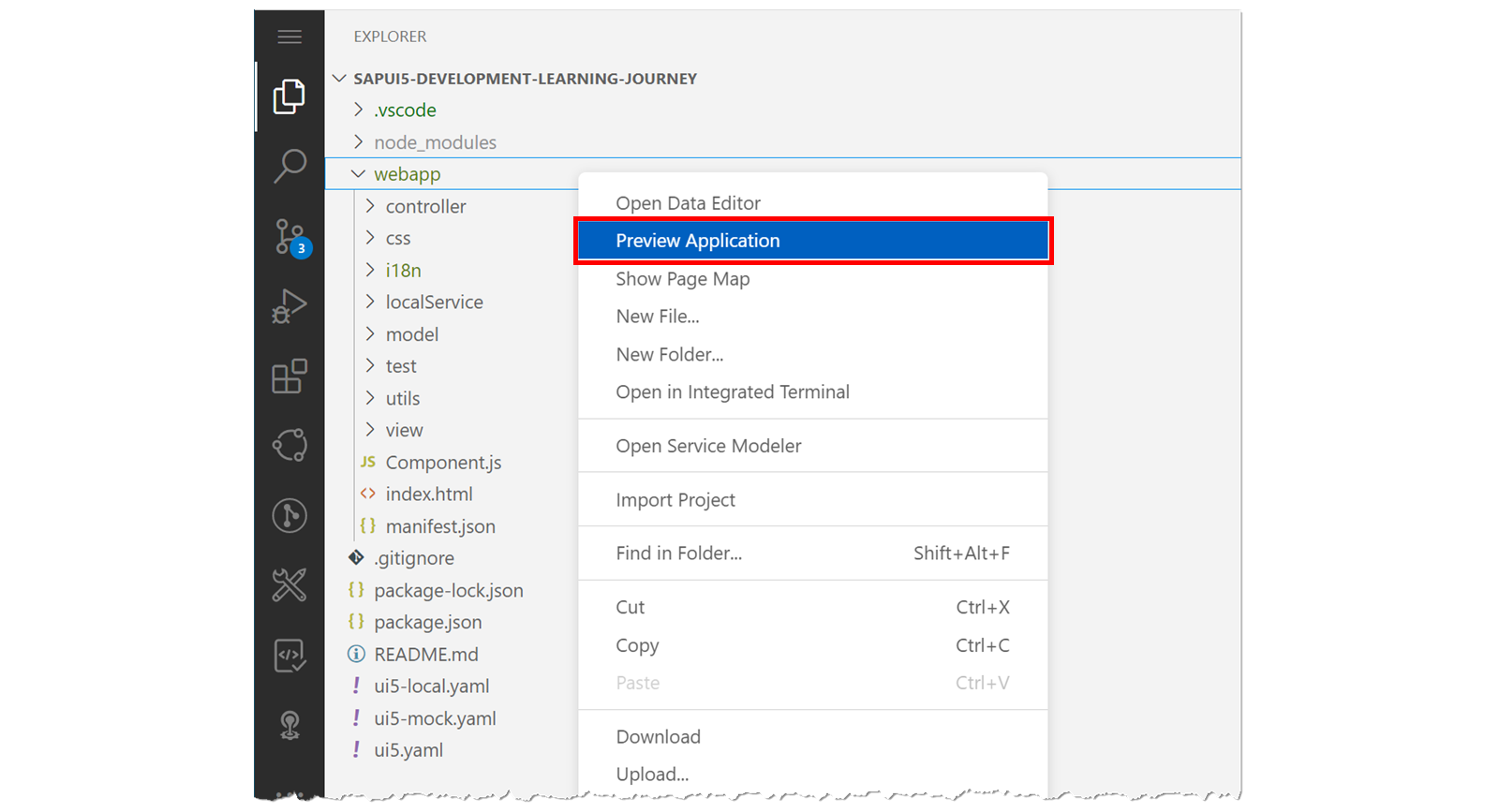Viewport: 1499px width, 812px height.
Task: Open the package-lock.json file
Action: (x=449, y=590)
